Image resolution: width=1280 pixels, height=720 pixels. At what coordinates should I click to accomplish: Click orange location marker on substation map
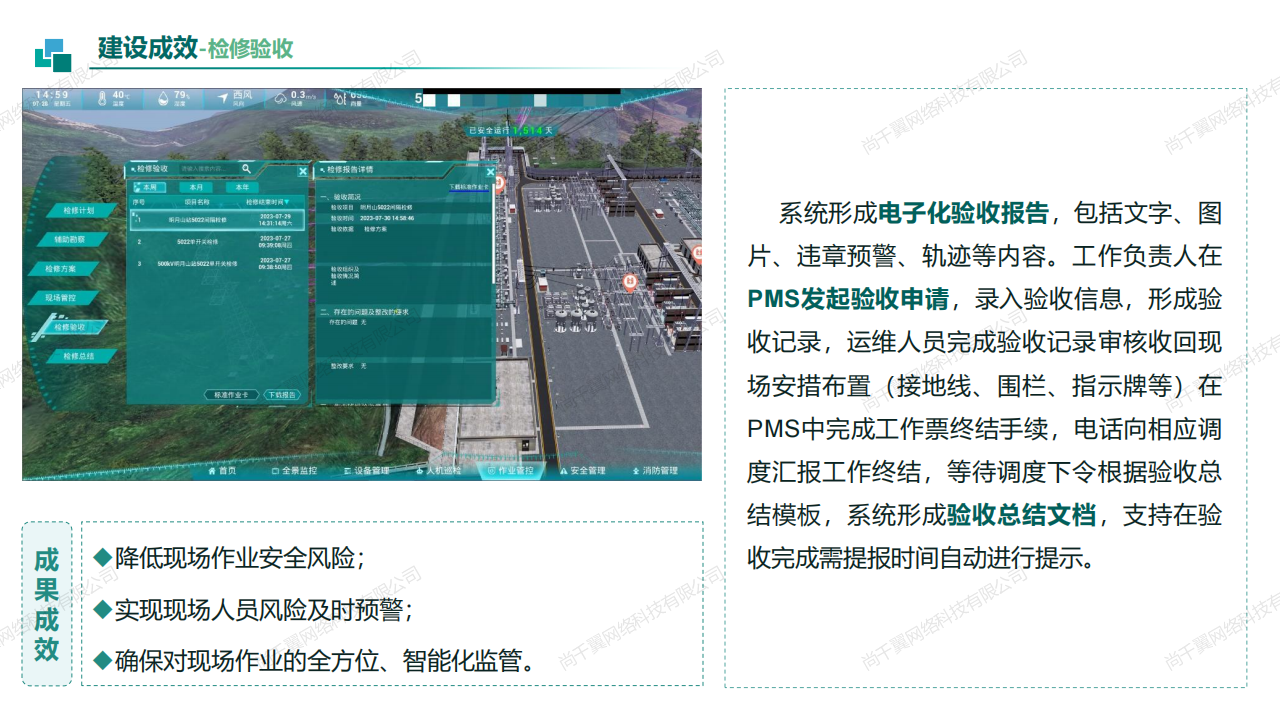pos(630,282)
